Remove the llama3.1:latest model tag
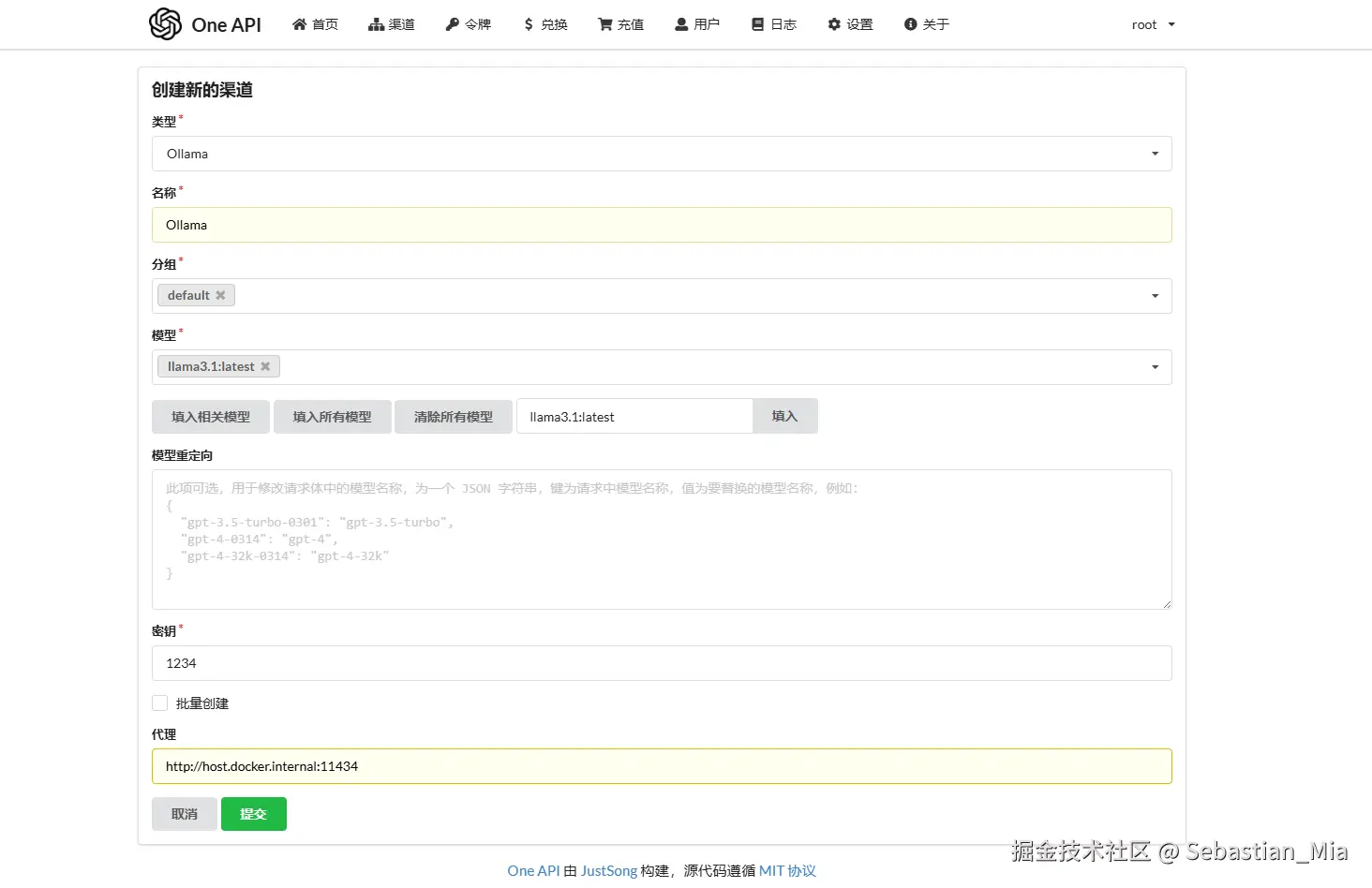 coord(265,366)
